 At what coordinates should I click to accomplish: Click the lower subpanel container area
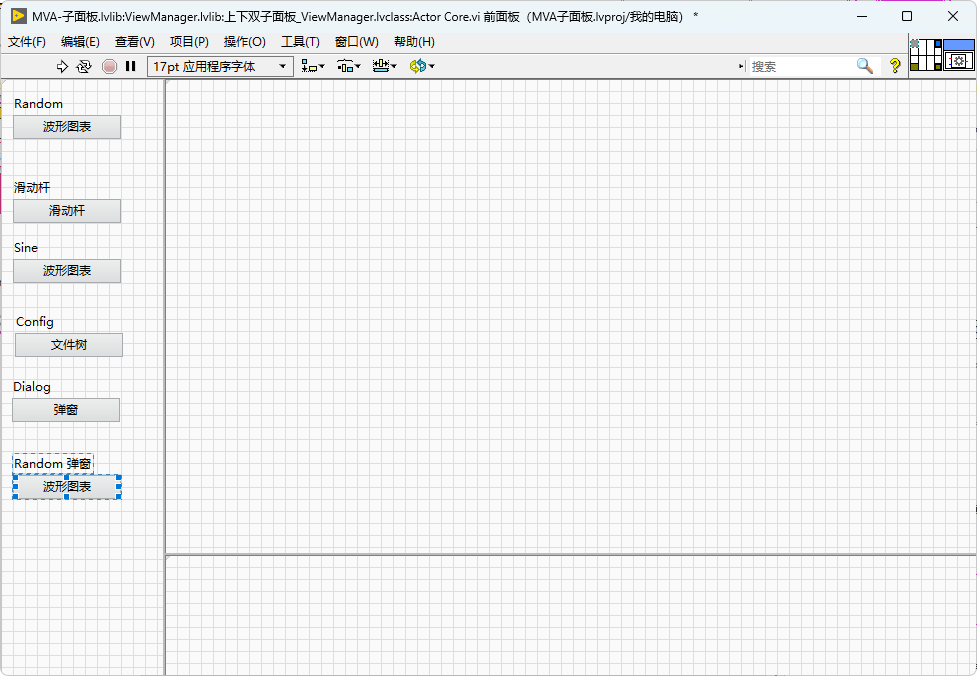coord(570,615)
